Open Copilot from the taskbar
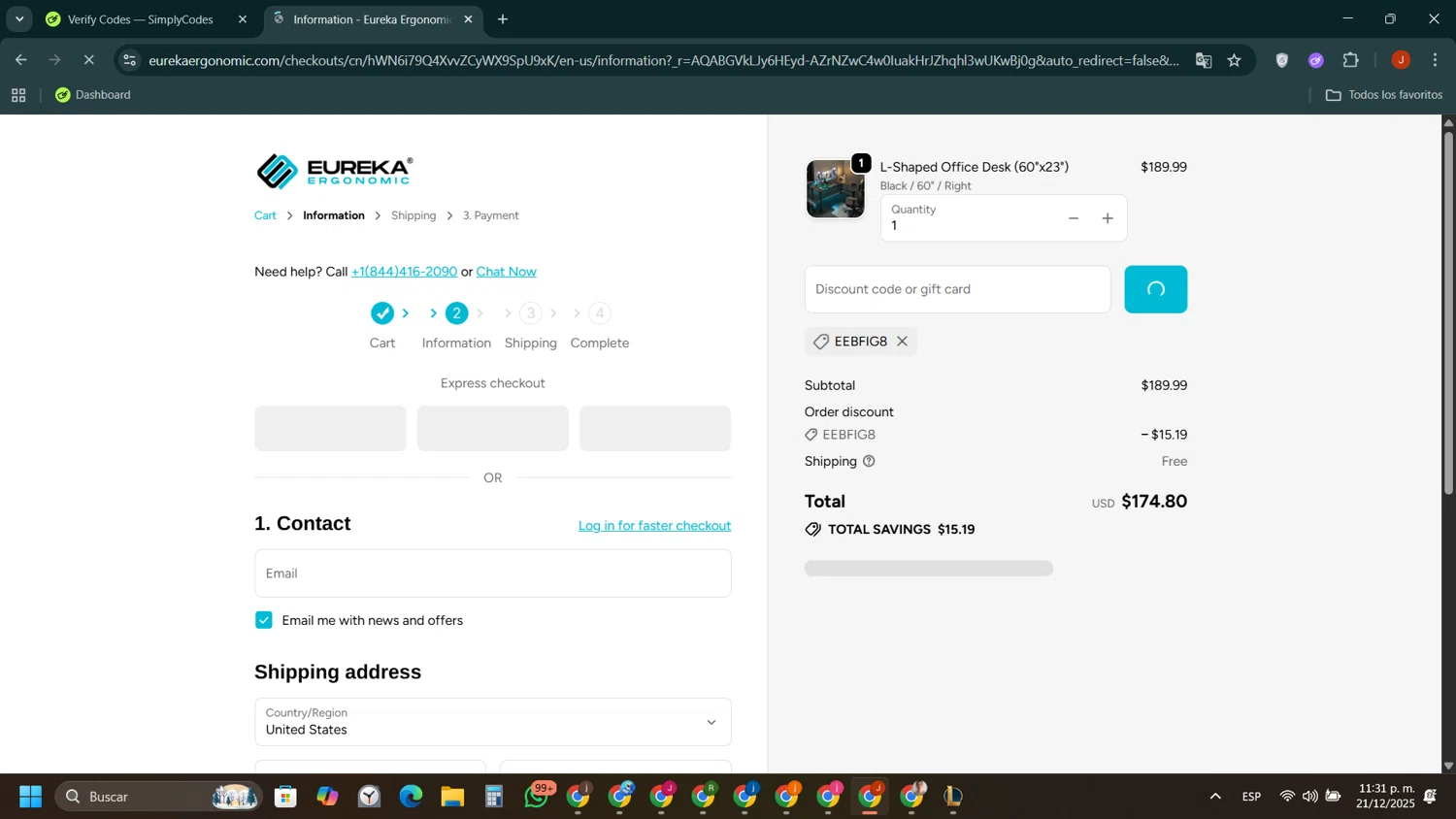Image resolution: width=1456 pixels, height=819 pixels. pos(327,797)
